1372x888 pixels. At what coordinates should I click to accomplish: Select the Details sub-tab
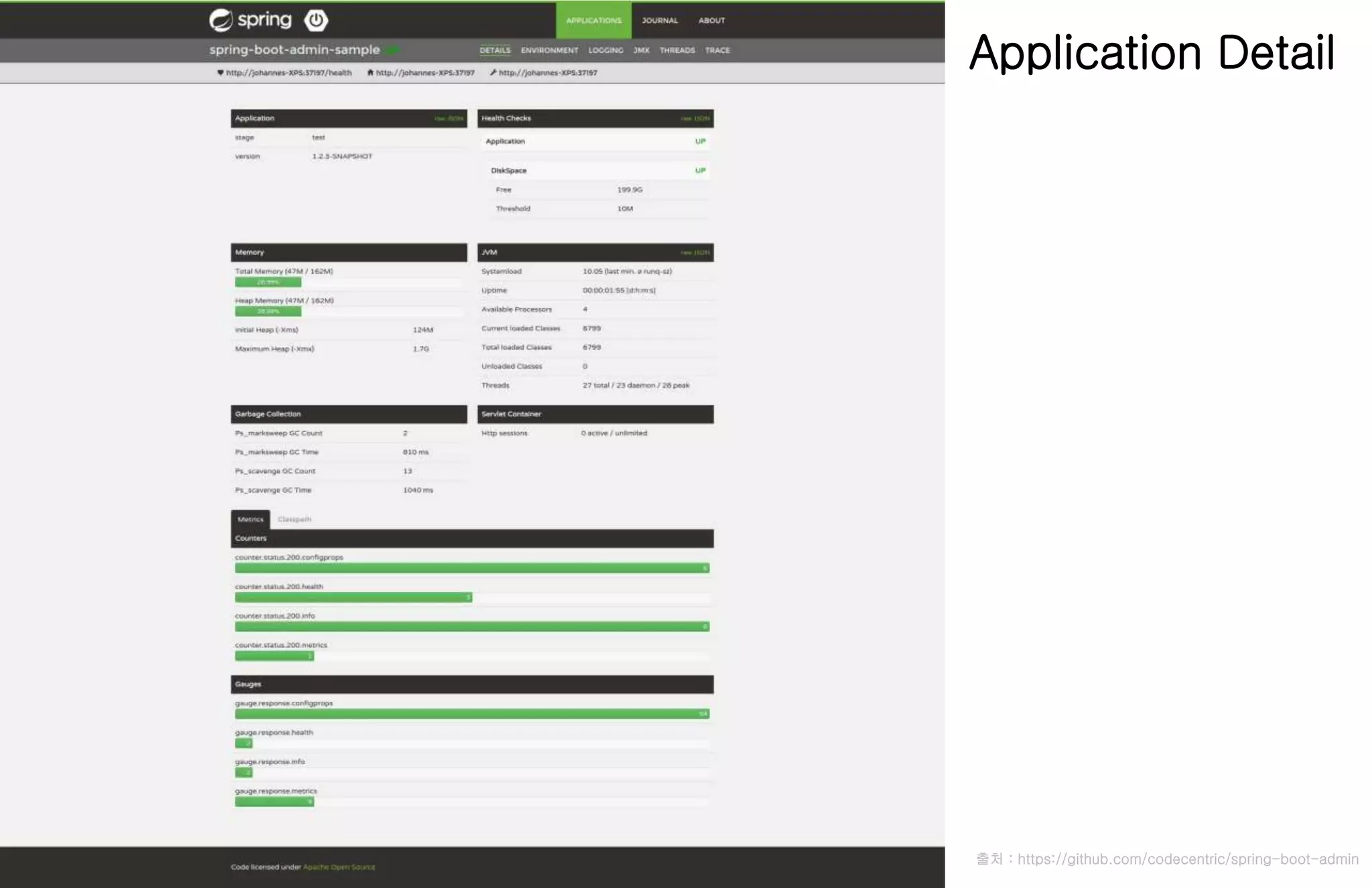click(x=495, y=50)
